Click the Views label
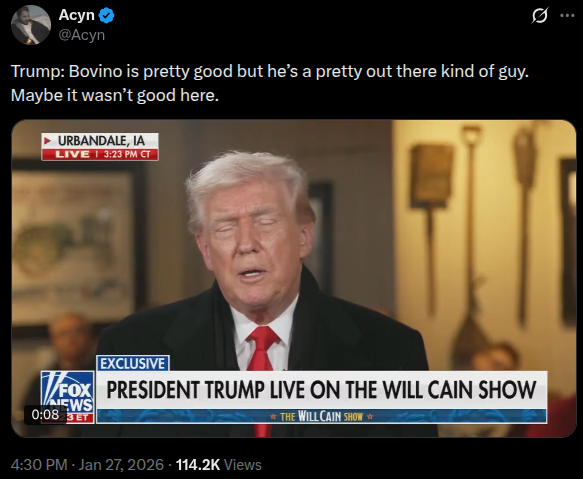This screenshot has height=479, width=583. point(243,465)
